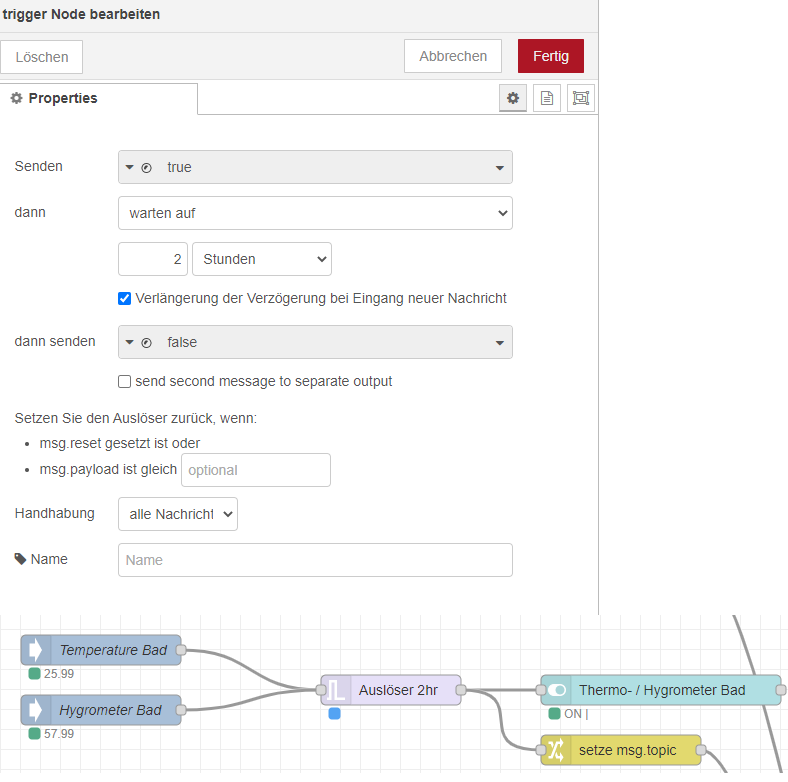Click the Abbrechen button
The width and height of the screenshot is (788, 782).
[453, 56]
